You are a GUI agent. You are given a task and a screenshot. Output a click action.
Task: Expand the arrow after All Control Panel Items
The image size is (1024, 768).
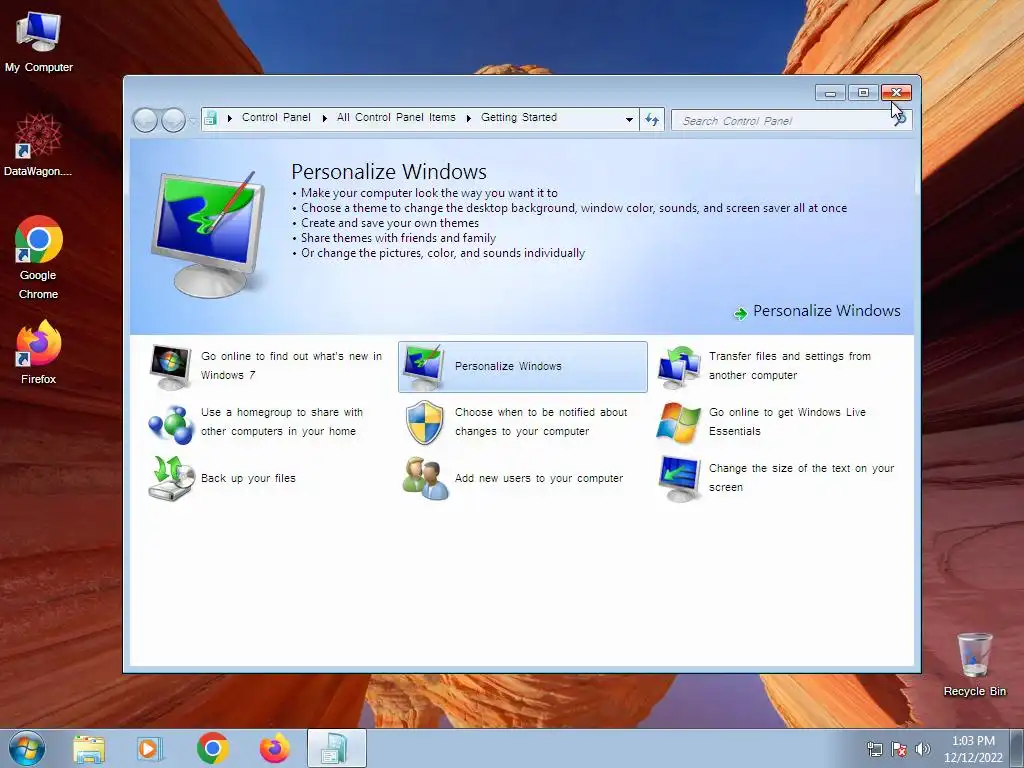(x=469, y=118)
